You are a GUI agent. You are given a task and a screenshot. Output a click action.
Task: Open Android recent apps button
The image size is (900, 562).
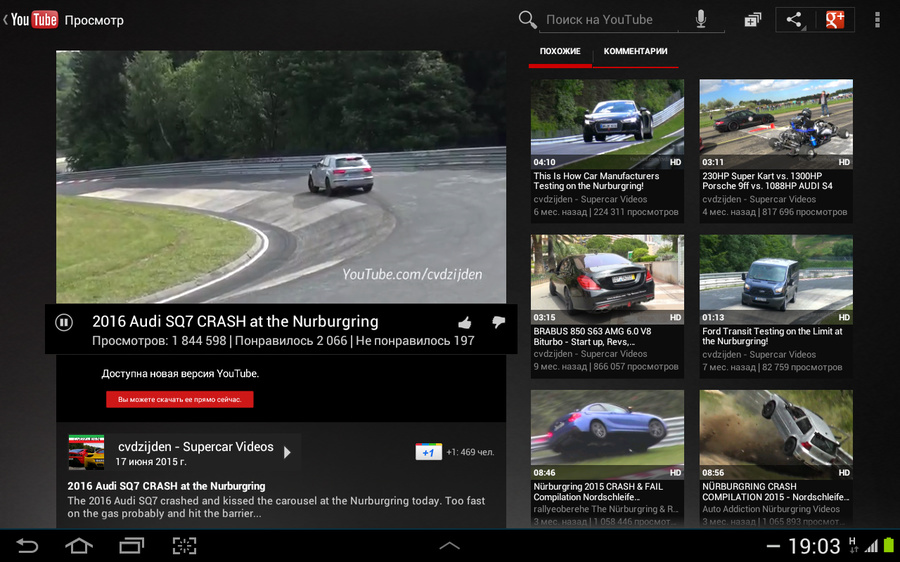(131, 545)
